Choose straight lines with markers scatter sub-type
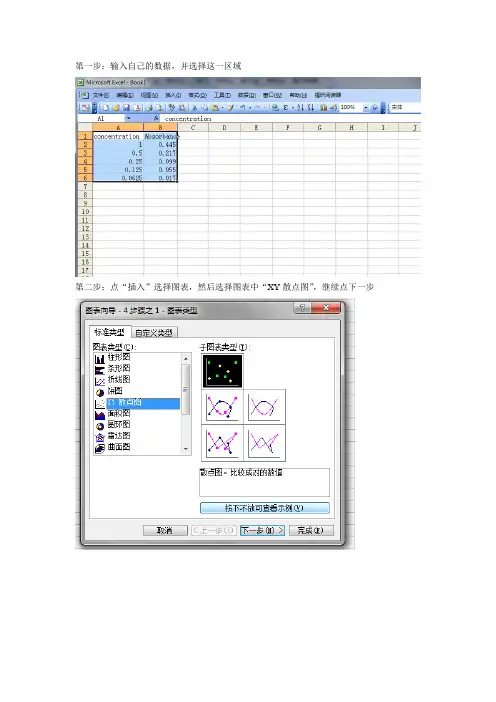 click(222, 442)
